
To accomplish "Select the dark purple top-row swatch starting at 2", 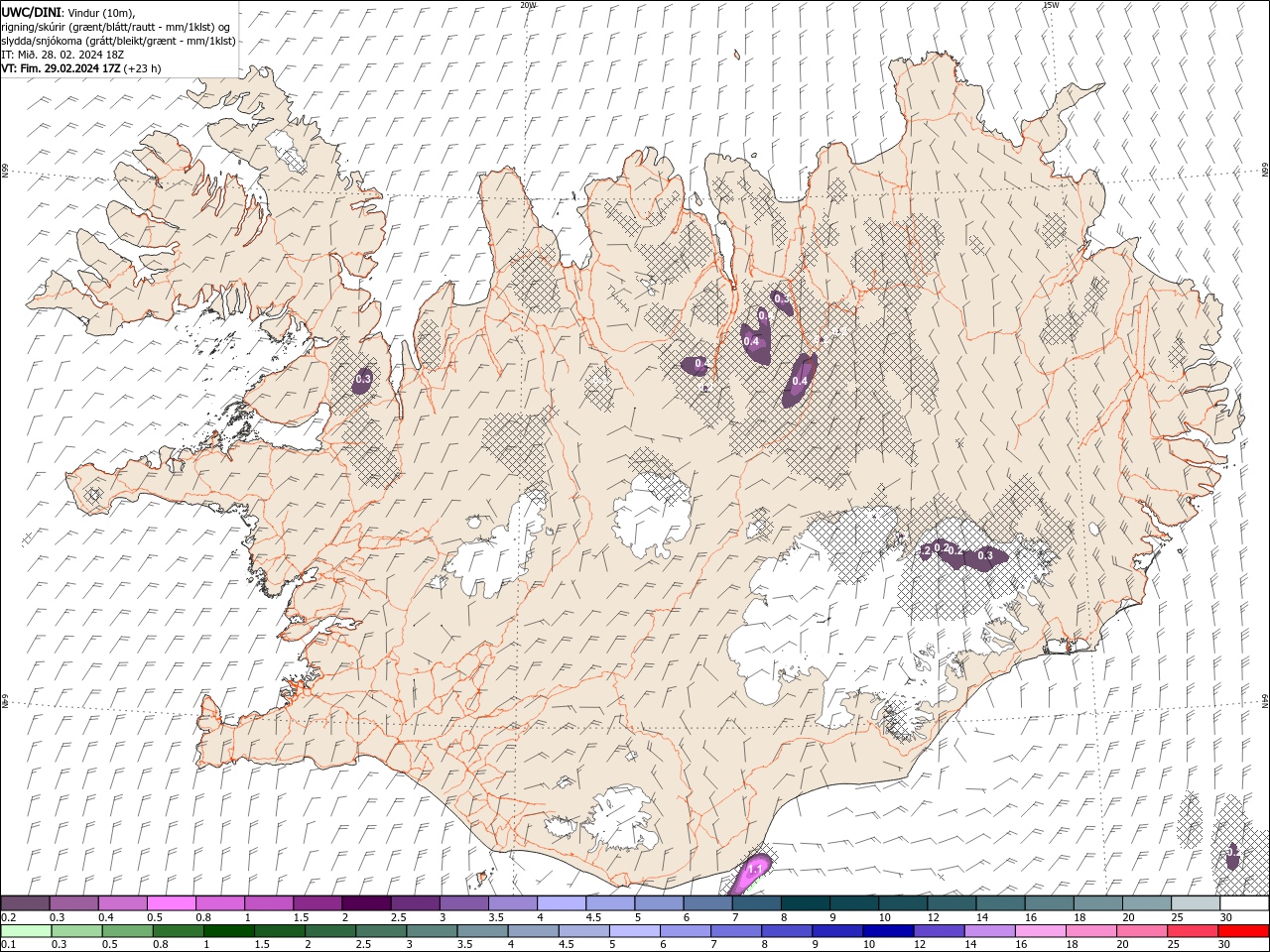I will coord(365,903).
